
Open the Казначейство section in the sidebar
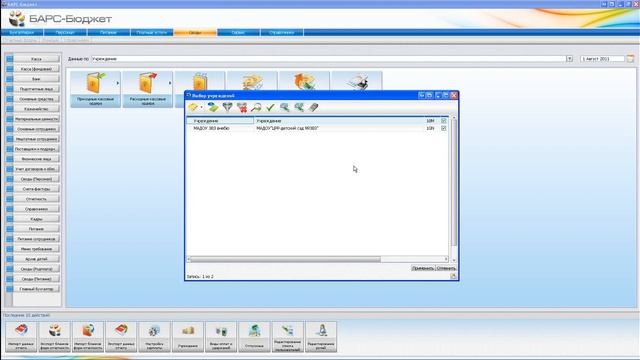[36, 109]
